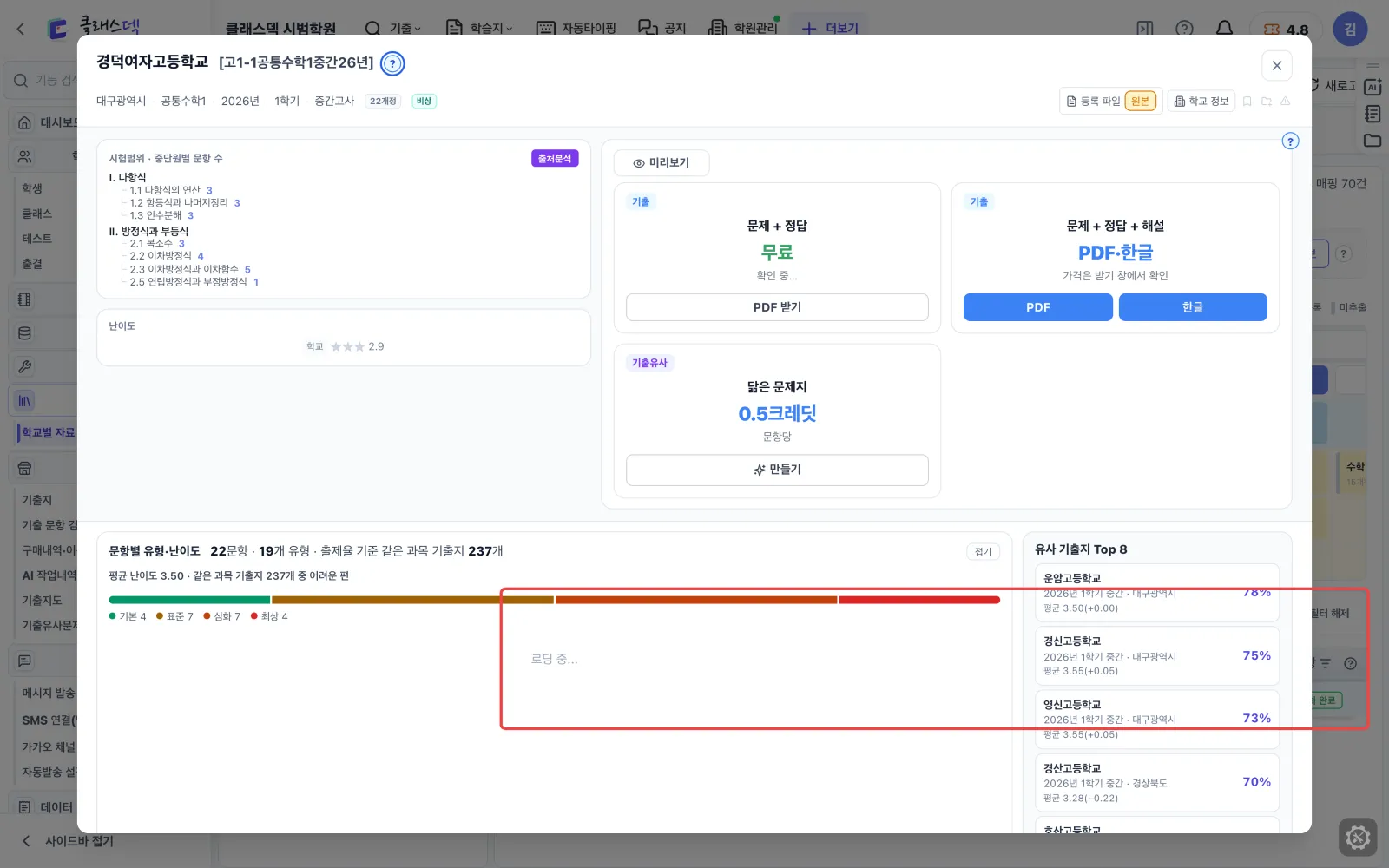Click the PDF 받기 button
The height and width of the screenshot is (868, 1389).
pyautogui.click(x=777, y=307)
